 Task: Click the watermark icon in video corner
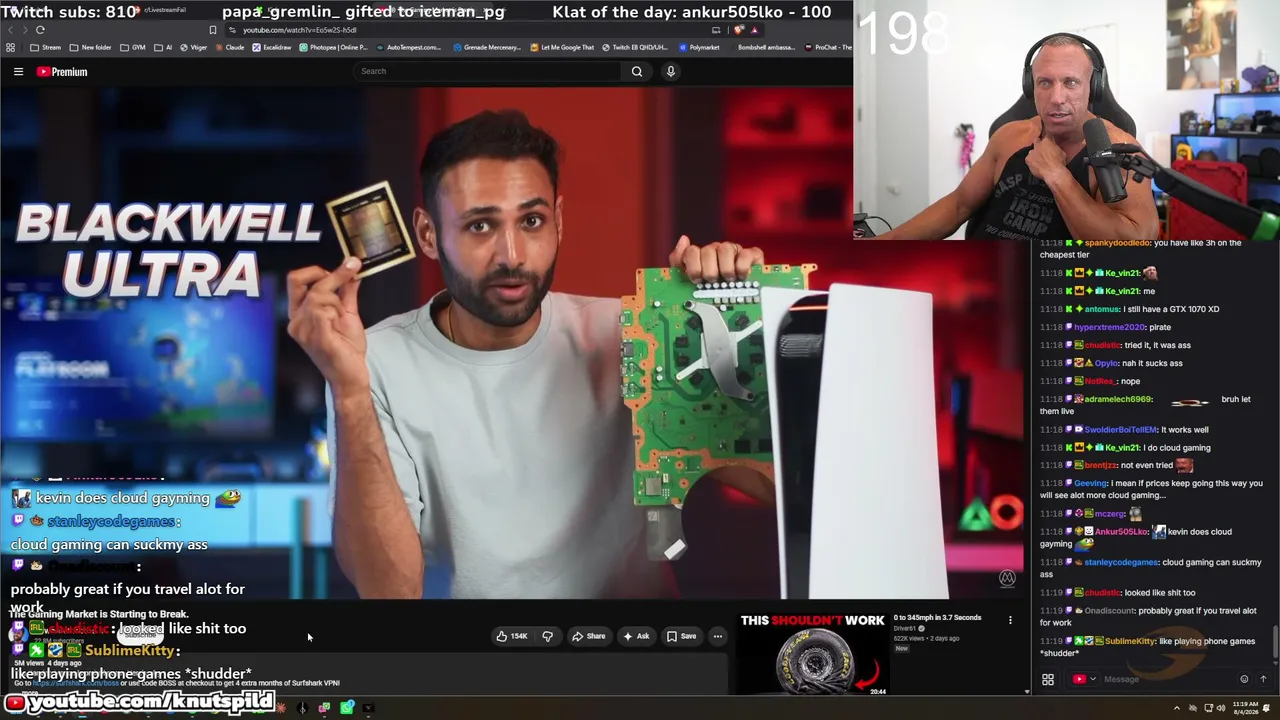1007,579
